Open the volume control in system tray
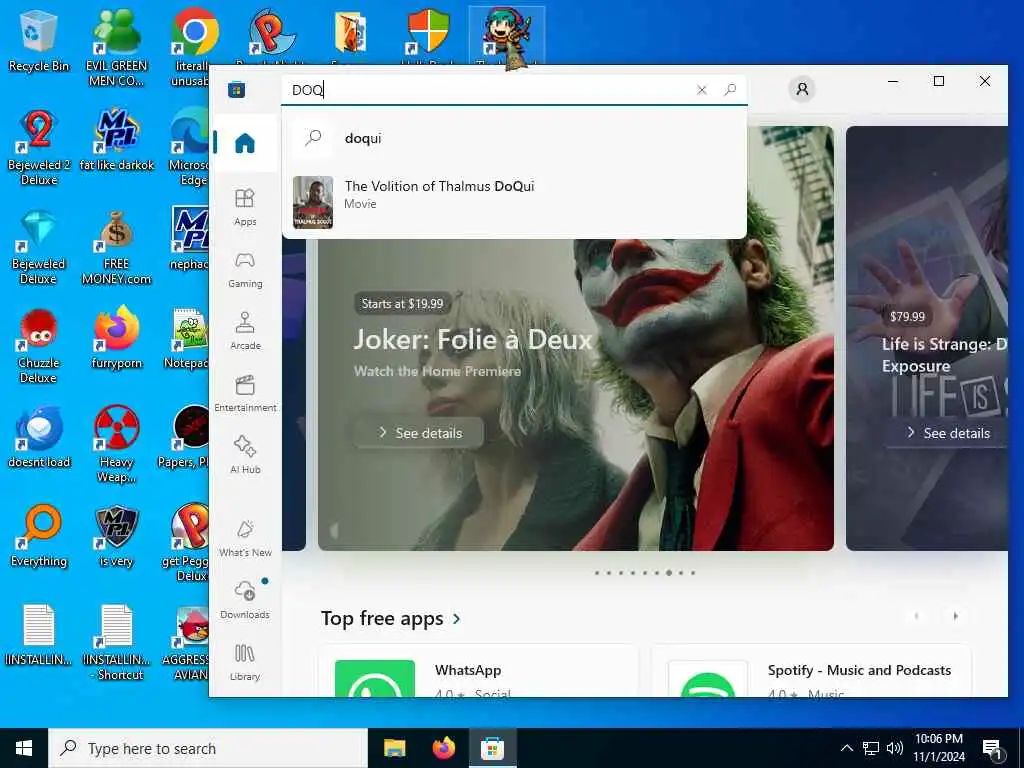 [895, 748]
